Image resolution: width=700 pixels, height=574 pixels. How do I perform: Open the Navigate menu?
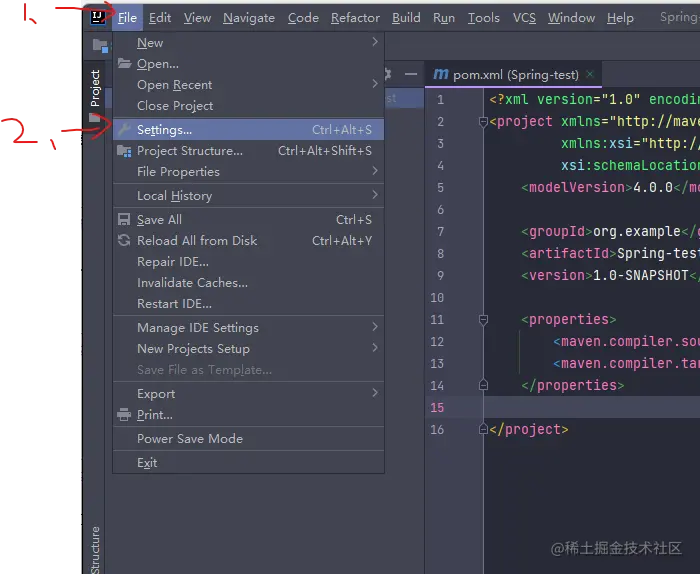(x=249, y=18)
